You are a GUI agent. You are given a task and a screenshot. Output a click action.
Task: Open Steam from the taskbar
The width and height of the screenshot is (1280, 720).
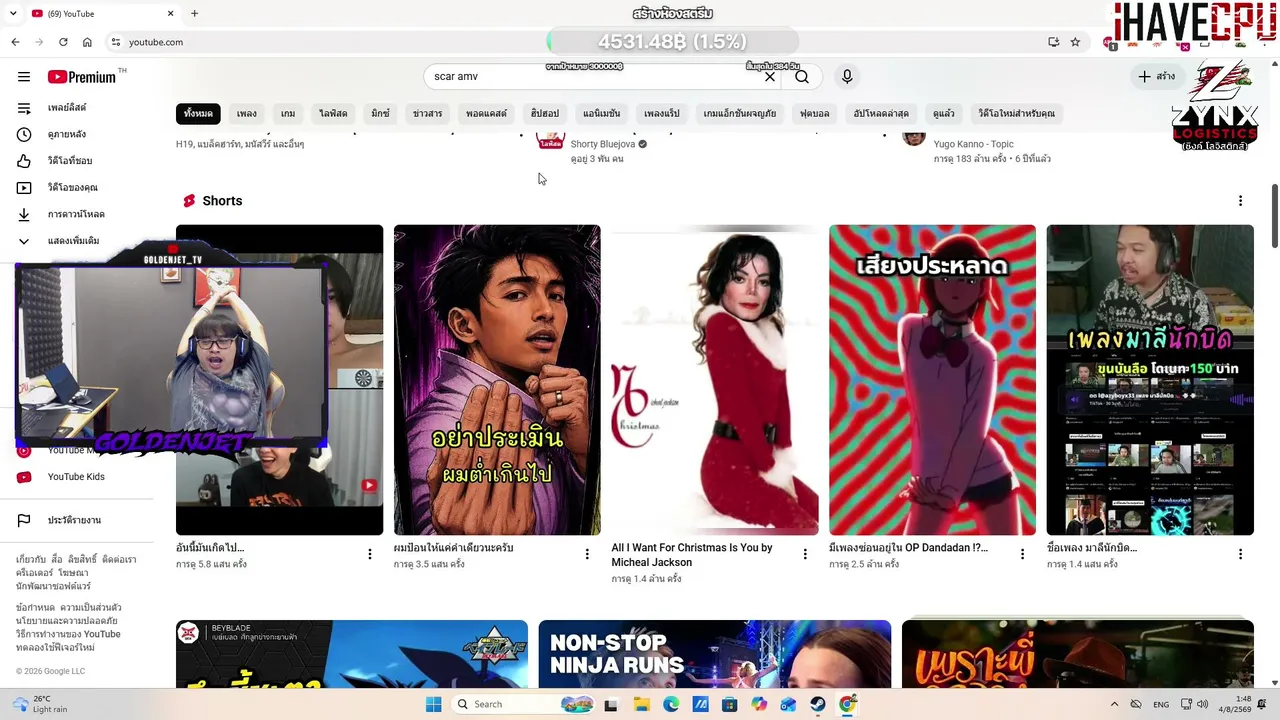point(818,704)
